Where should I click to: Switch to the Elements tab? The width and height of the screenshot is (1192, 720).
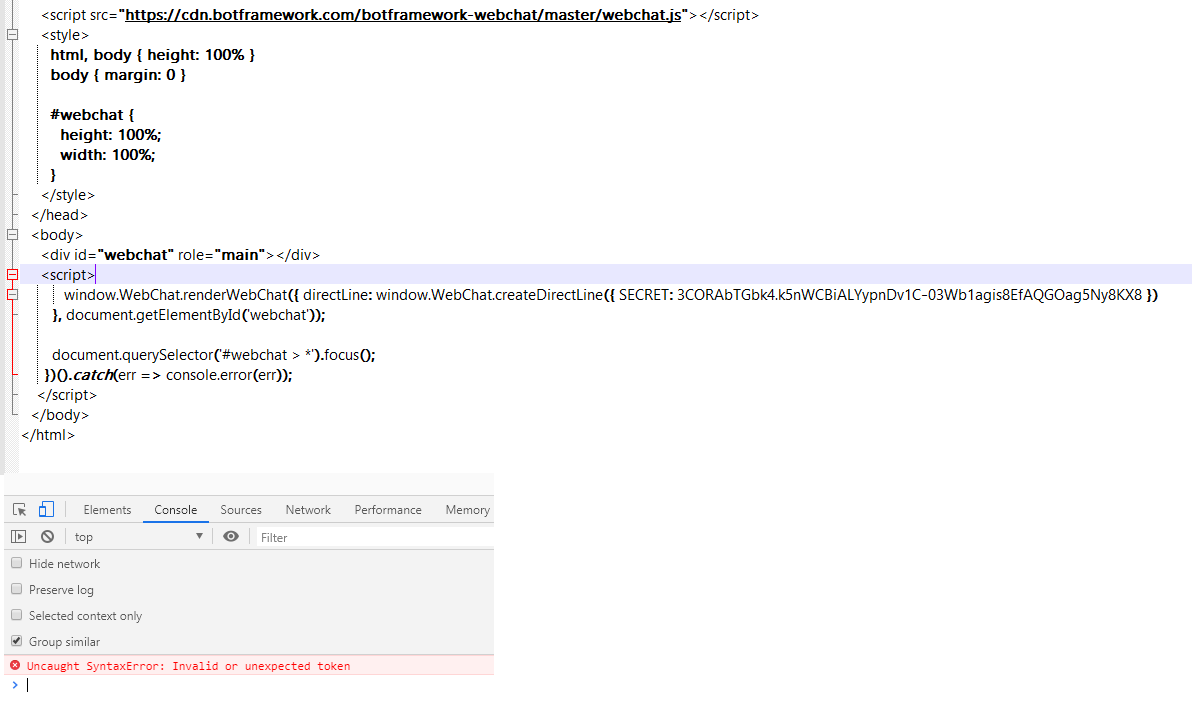point(107,509)
